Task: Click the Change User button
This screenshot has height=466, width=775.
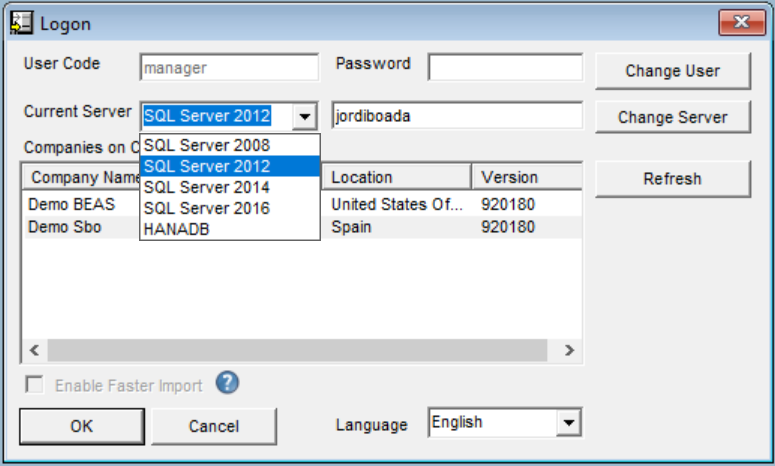Action: coord(673,71)
